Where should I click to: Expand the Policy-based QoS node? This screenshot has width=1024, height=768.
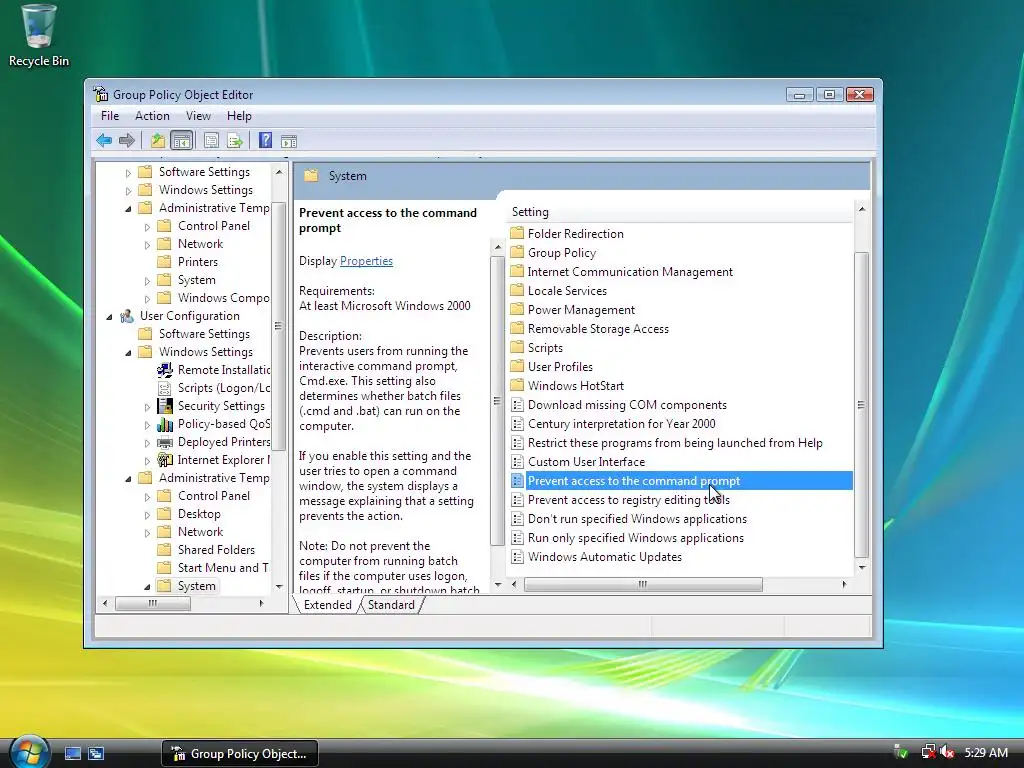click(x=147, y=424)
